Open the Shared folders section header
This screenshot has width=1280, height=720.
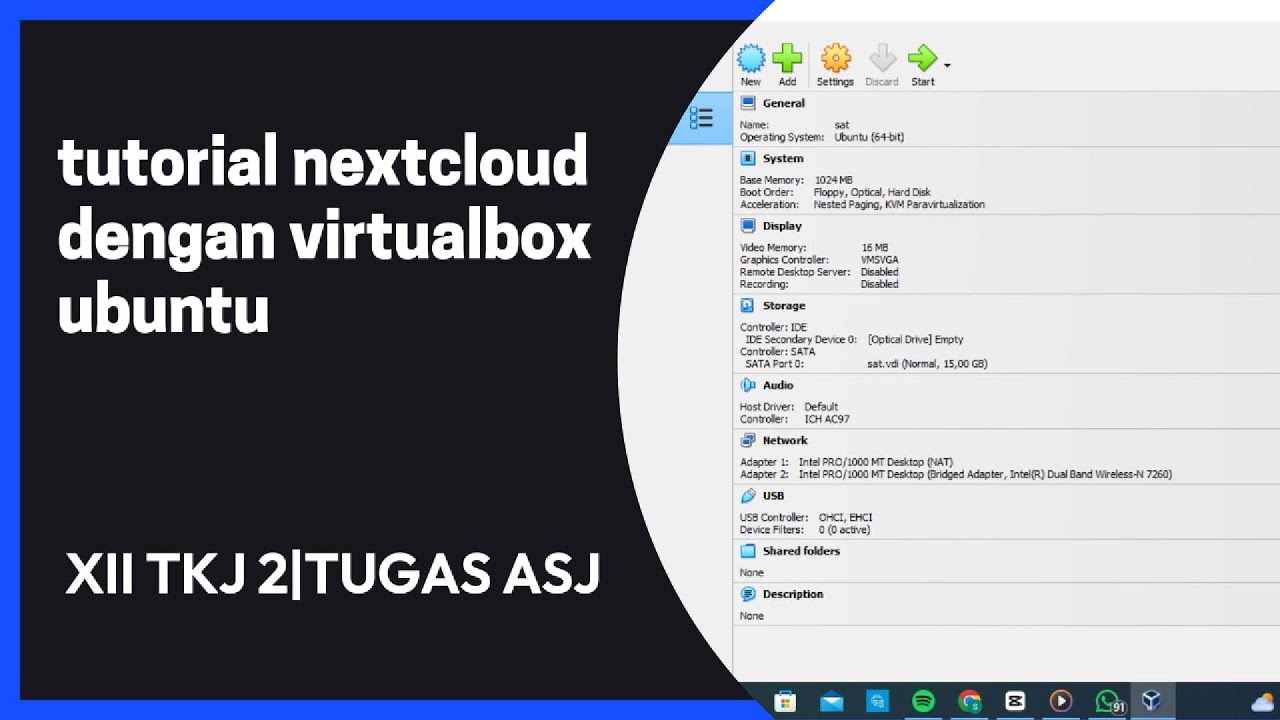pyautogui.click(x=801, y=551)
